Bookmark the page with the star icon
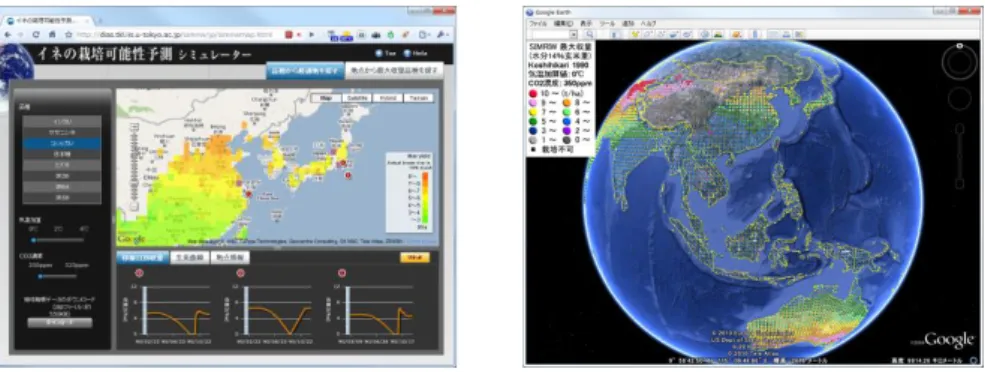The height and width of the screenshot is (372, 985). [68, 35]
